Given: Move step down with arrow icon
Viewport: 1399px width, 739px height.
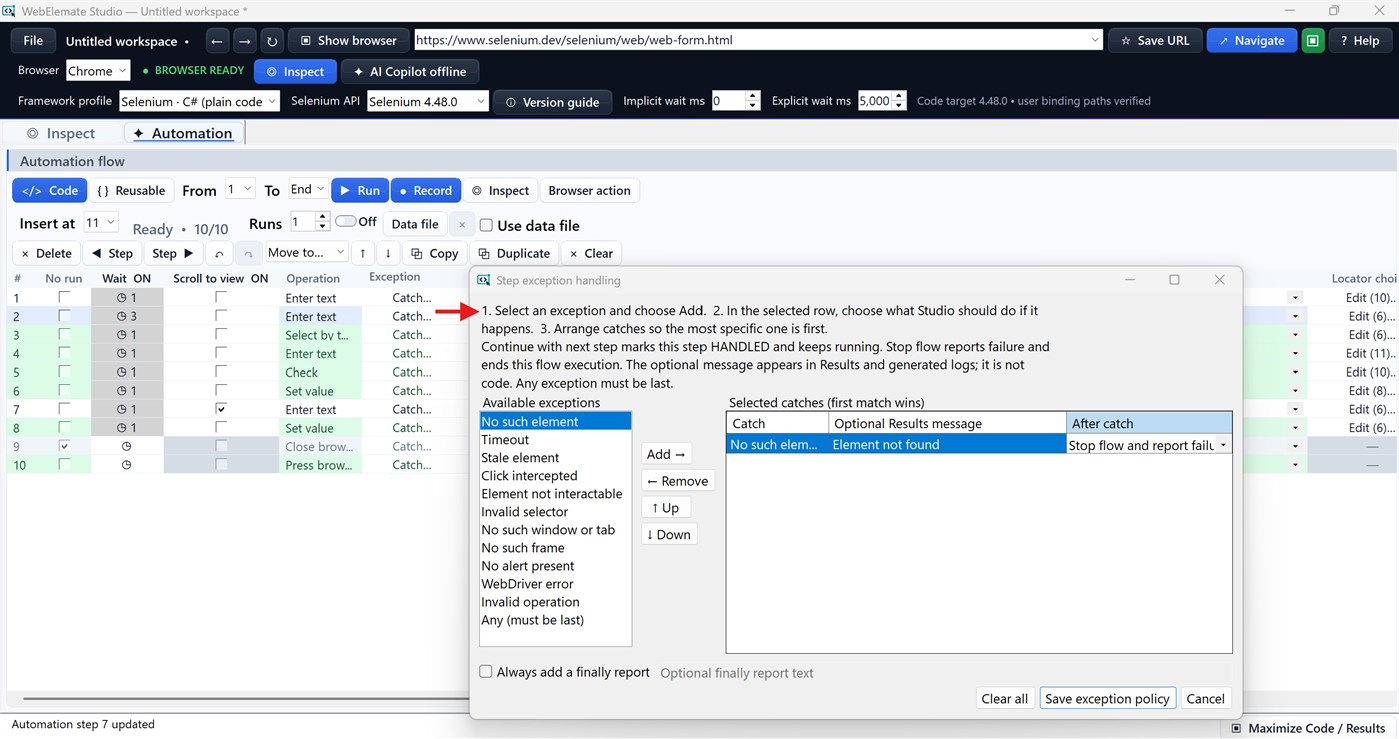Looking at the screenshot, I should (x=388, y=254).
